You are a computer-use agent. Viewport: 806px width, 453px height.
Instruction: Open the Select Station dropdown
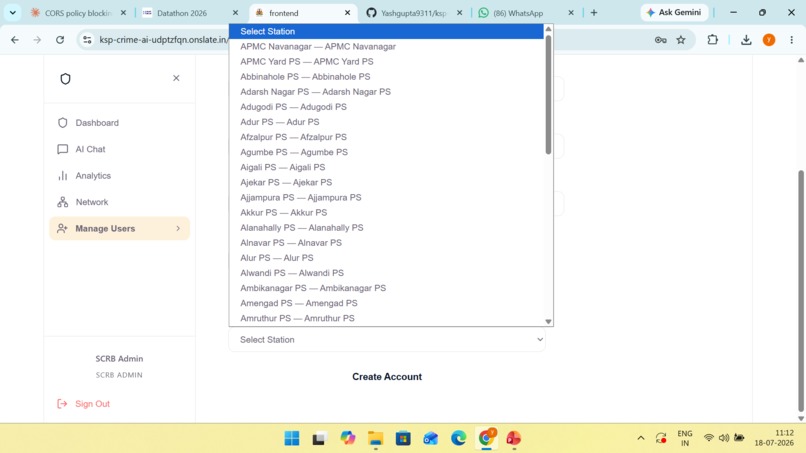click(x=387, y=339)
